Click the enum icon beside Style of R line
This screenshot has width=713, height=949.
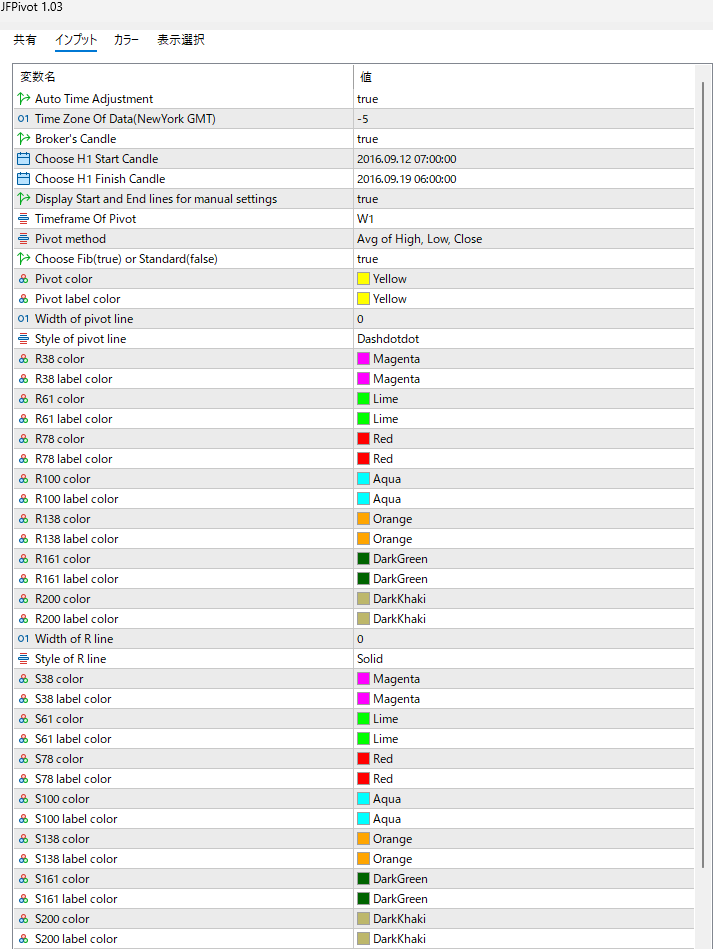click(x=24, y=658)
